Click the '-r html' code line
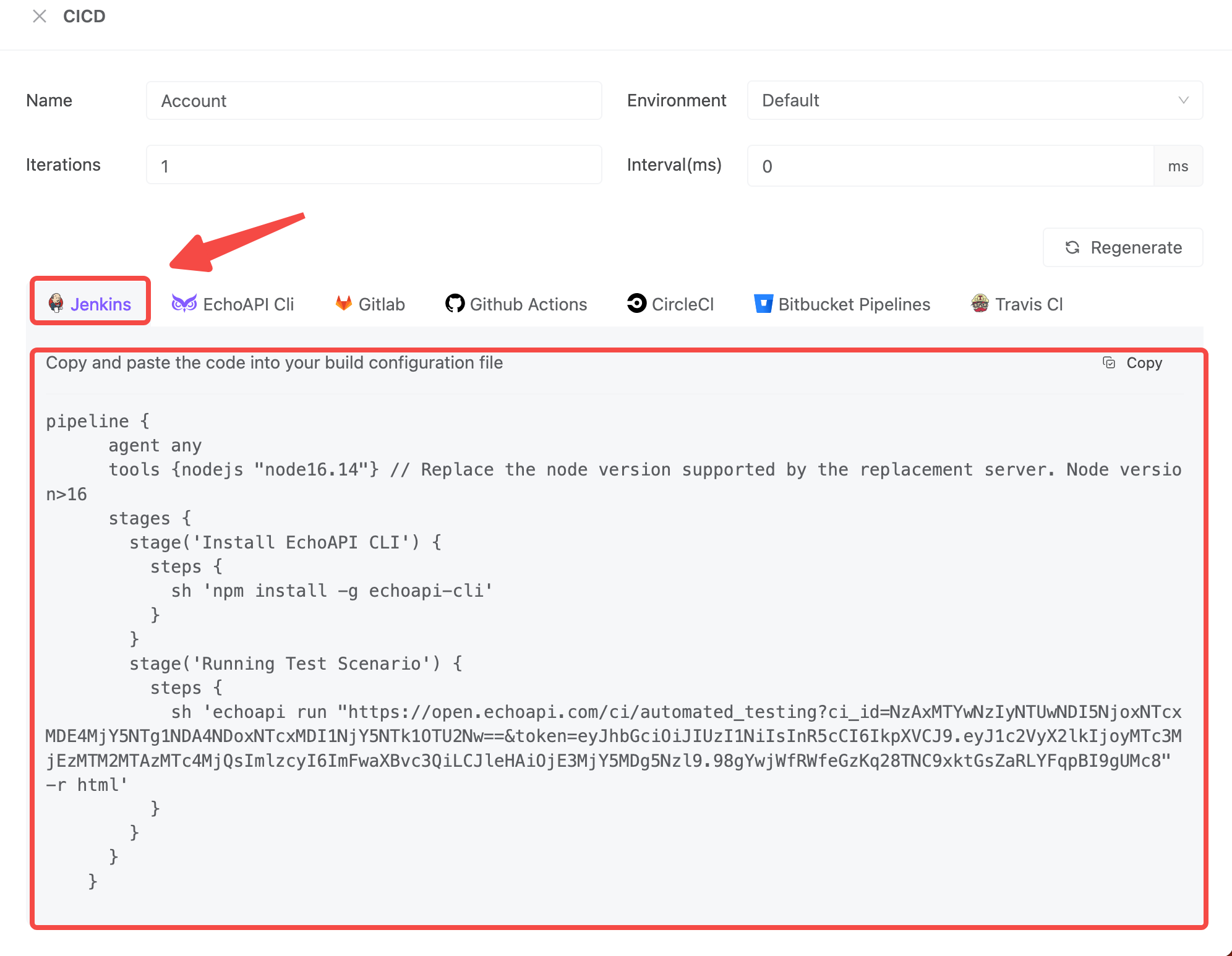1232x956 pixels. (87, 785)
